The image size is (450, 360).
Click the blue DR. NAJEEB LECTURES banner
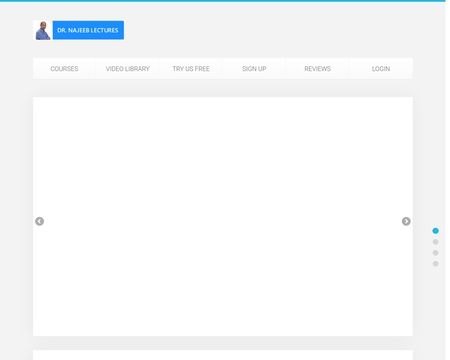coord(88,30)
